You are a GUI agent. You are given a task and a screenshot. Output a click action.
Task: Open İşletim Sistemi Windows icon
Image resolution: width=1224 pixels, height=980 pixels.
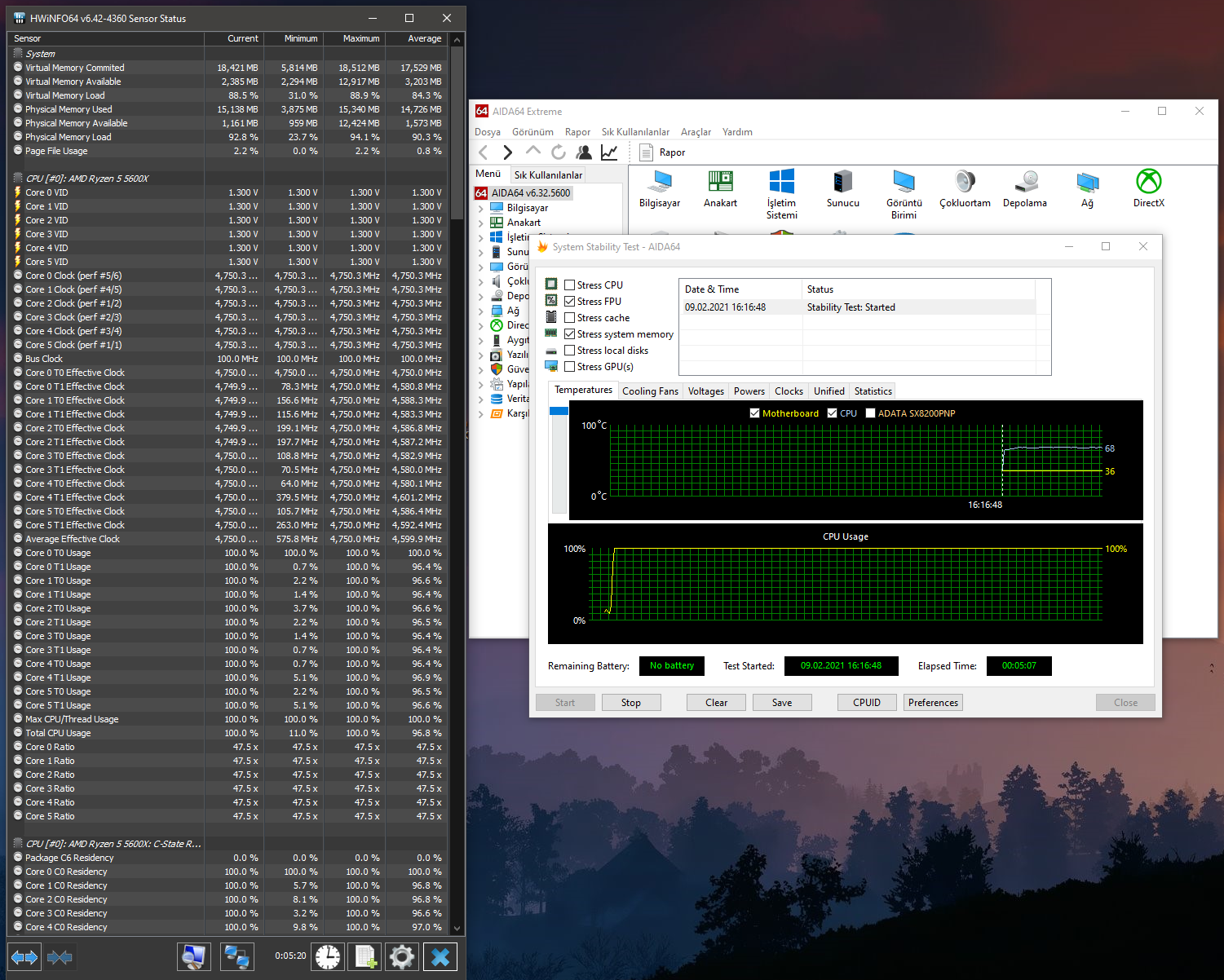tap(782, 195)
